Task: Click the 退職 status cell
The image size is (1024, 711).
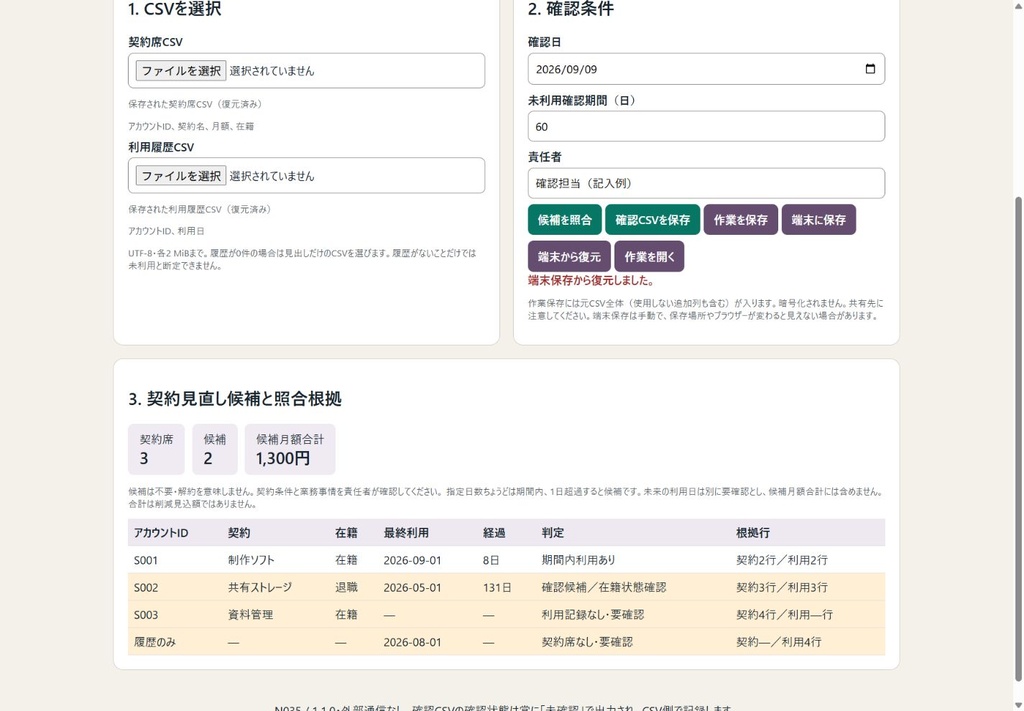Action: pyautogui.click(x=346, y=588)
